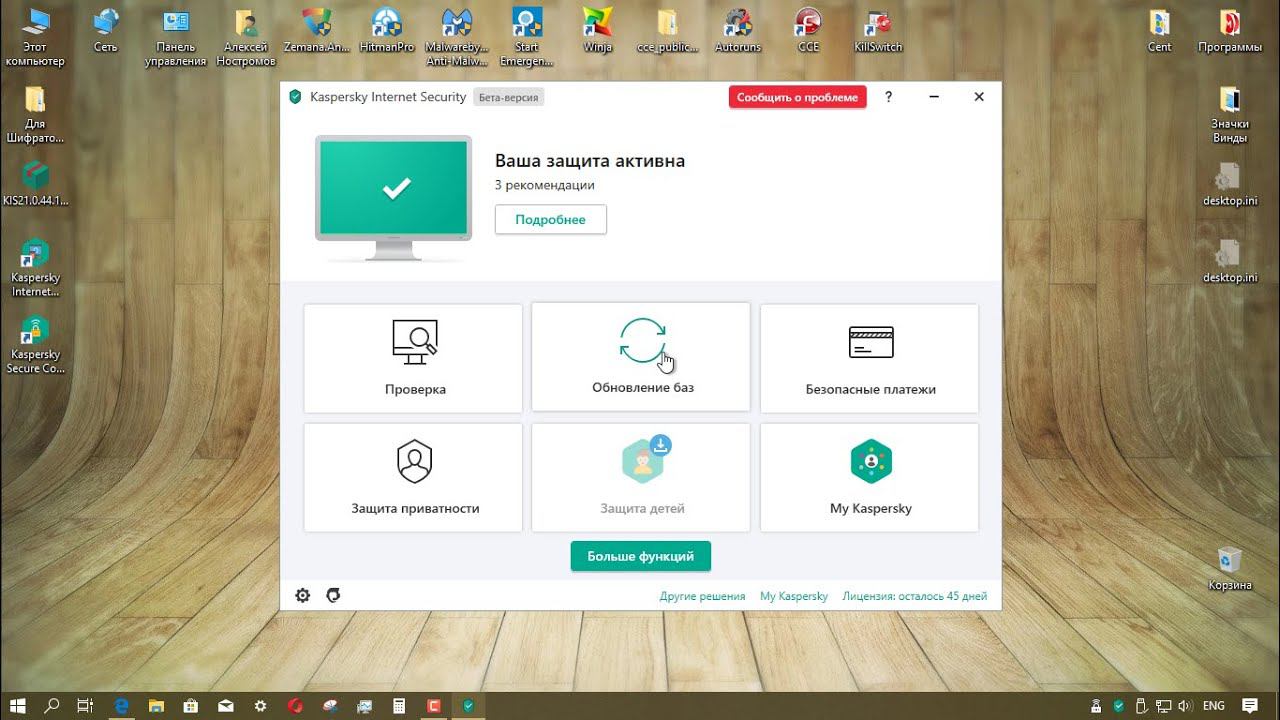Open Защита приватности tile

(x=413, y=477)
